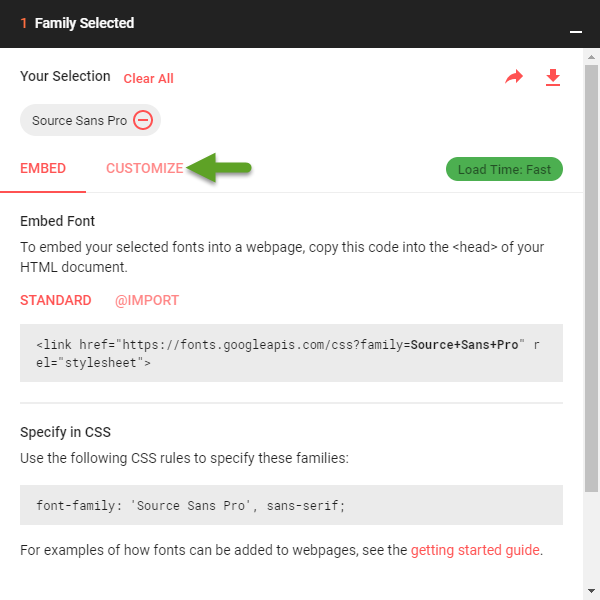The width and height of the screenshot is (600, 600).
Task: Click the vertical scrollbar thumb
Action: tap(591, 279)
